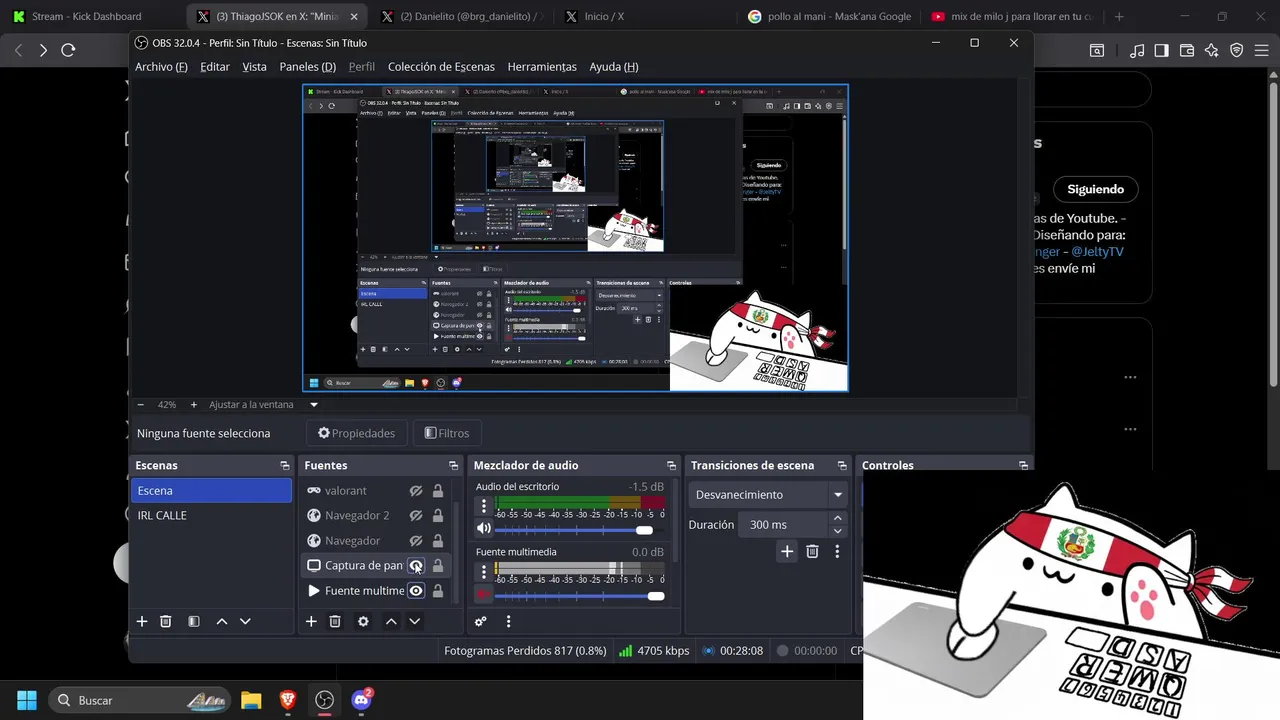Add a new source in Fuentes

[x=311, y=621]
